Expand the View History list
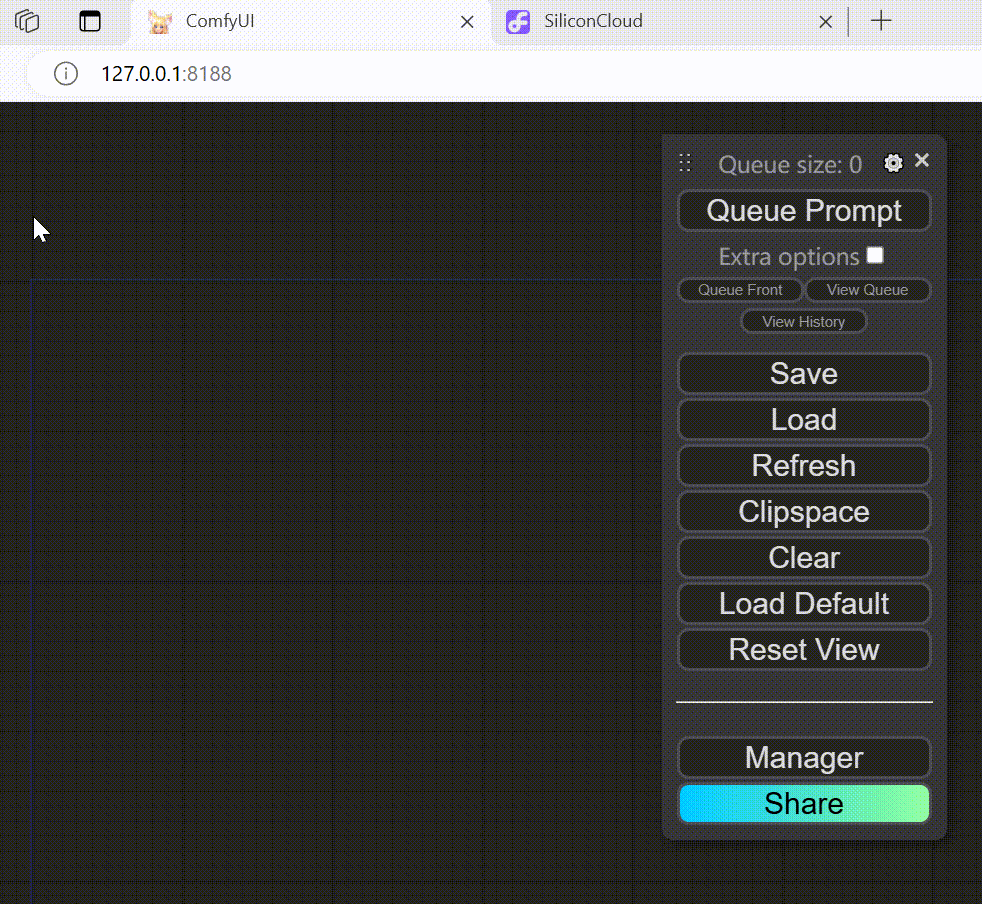 point(803,322)
